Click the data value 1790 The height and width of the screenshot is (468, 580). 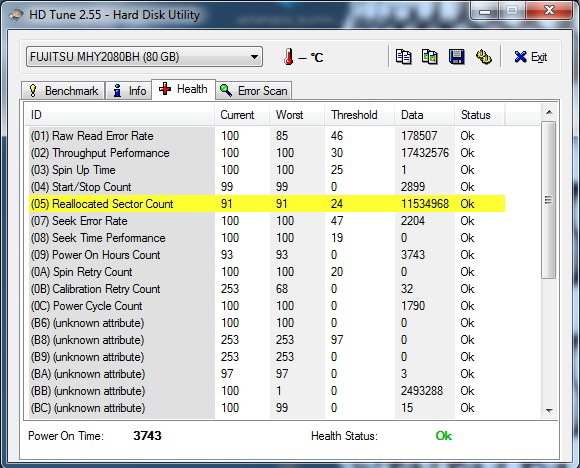click(413, 306)
